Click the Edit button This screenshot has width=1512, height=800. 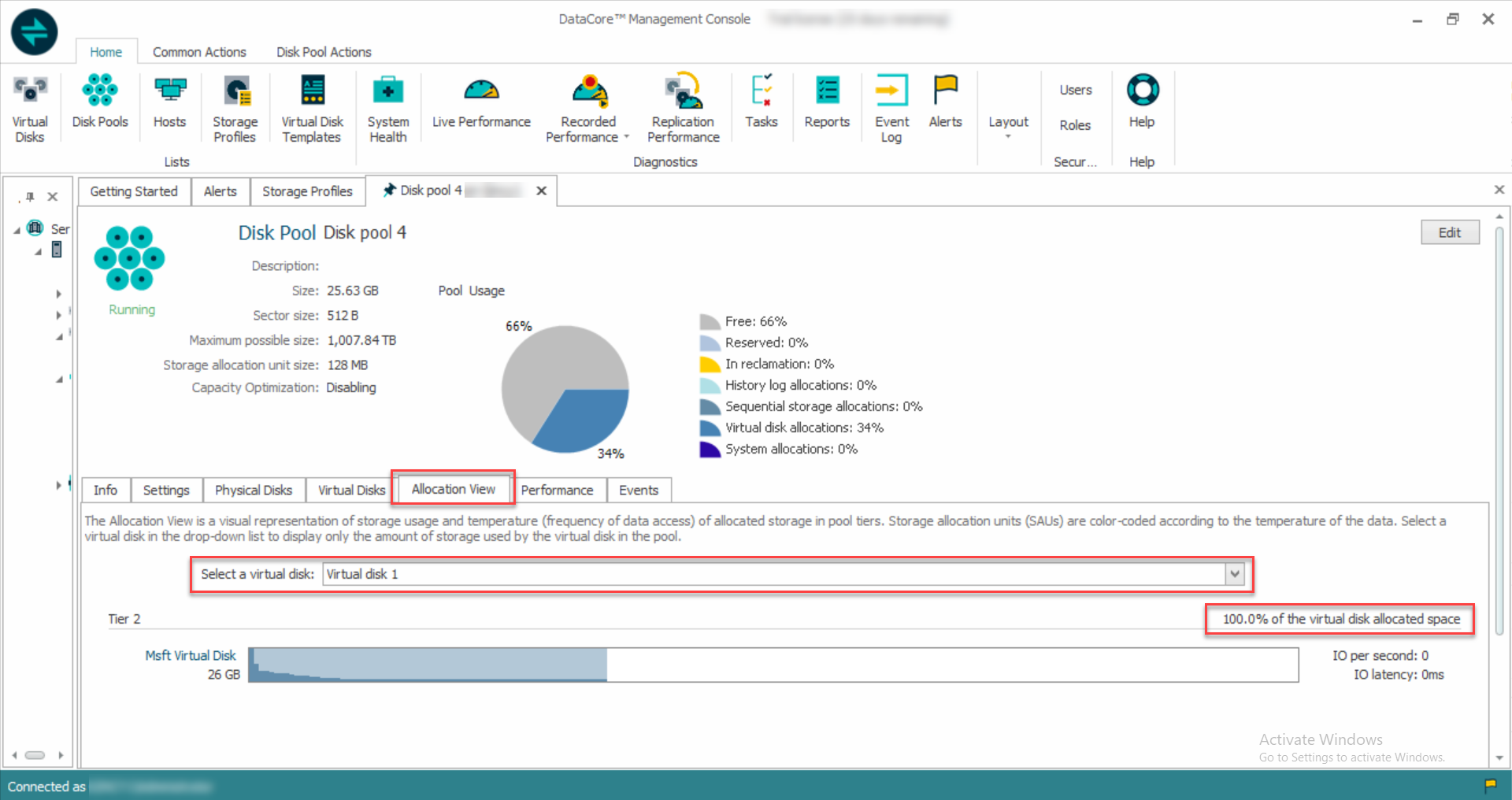tap(1449, 232)
